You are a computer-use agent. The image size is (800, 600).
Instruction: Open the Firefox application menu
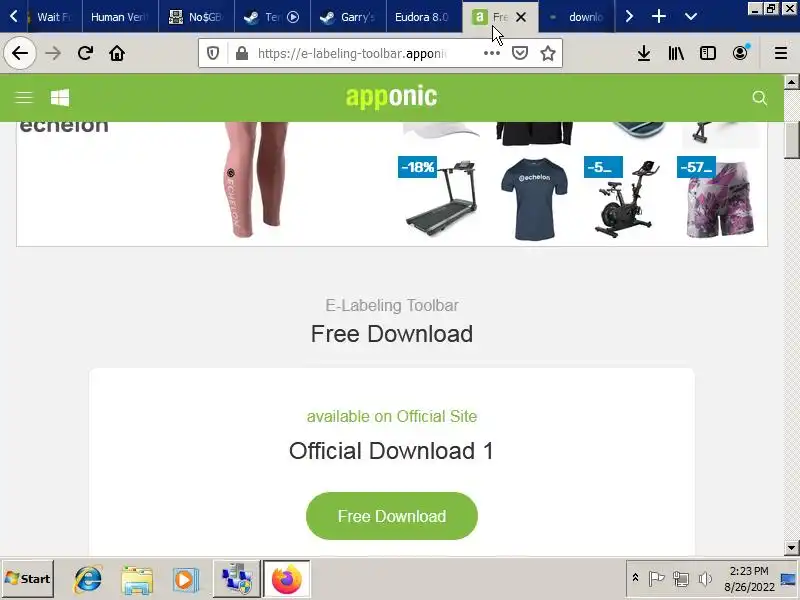781,53
